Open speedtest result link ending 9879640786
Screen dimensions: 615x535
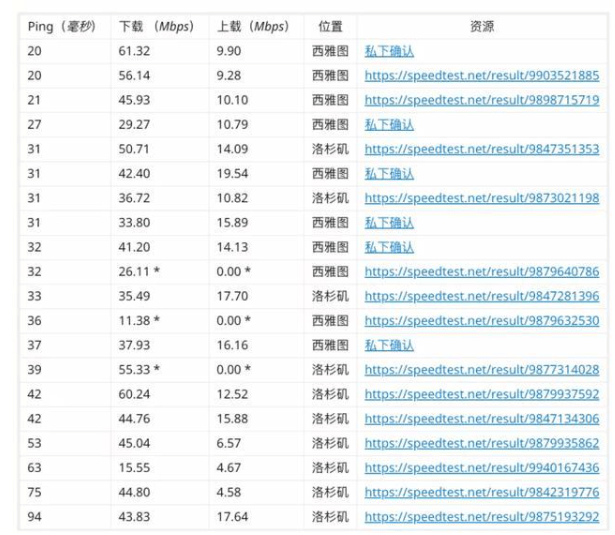tap(482, 271)
